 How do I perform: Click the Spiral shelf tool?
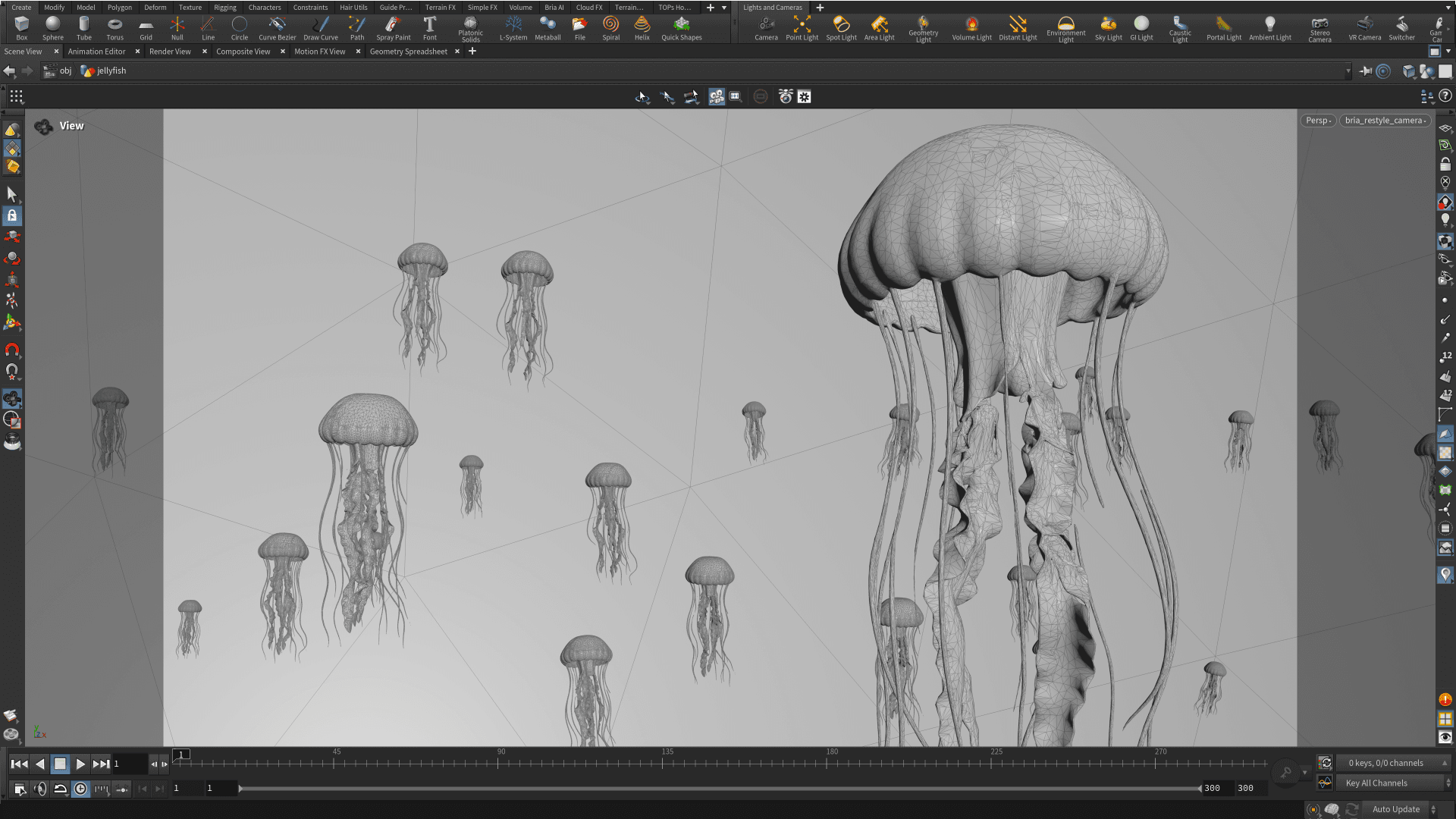tap(610, 28)
